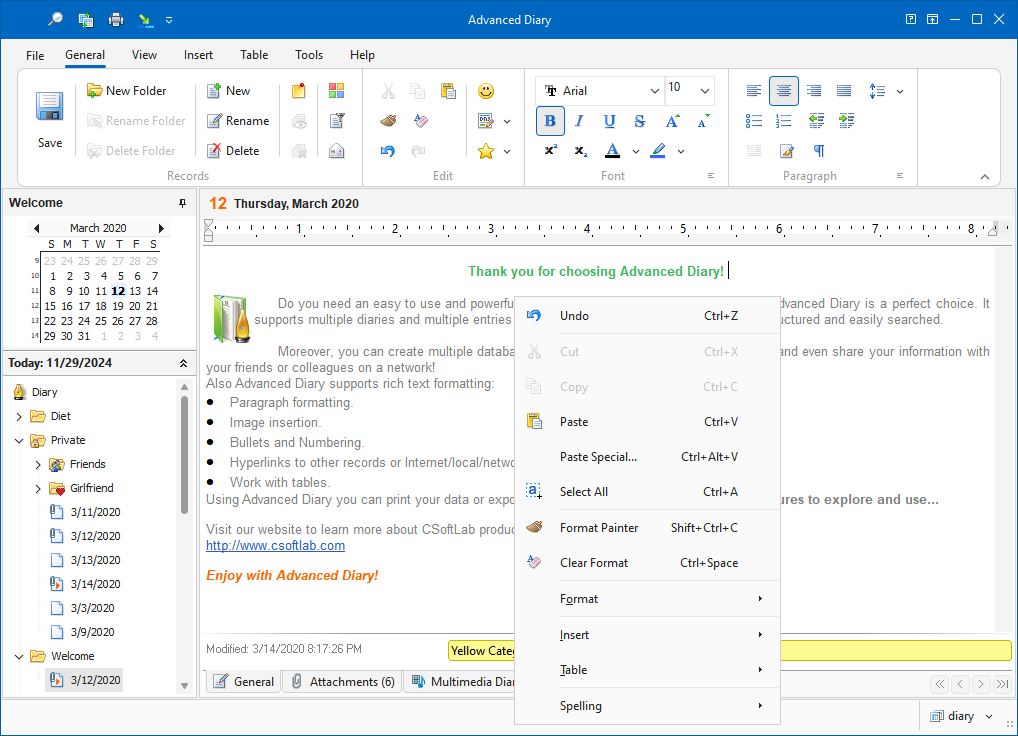
Task: Click the yellow note icon in Records group
Action: click(299, 91)
